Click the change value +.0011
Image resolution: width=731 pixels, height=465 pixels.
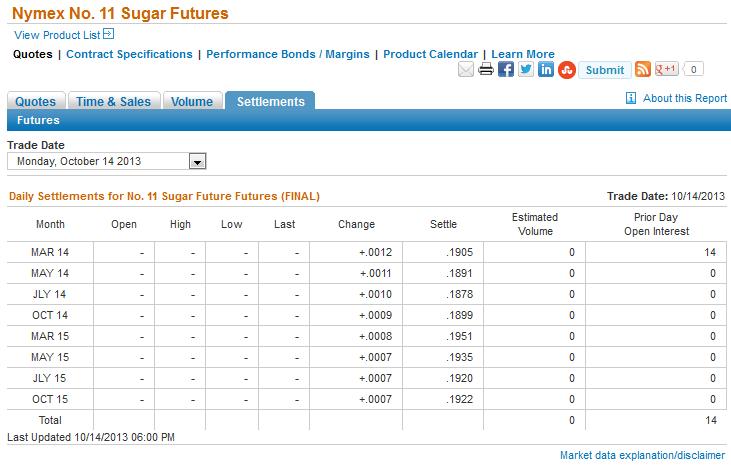click(375, 273)
